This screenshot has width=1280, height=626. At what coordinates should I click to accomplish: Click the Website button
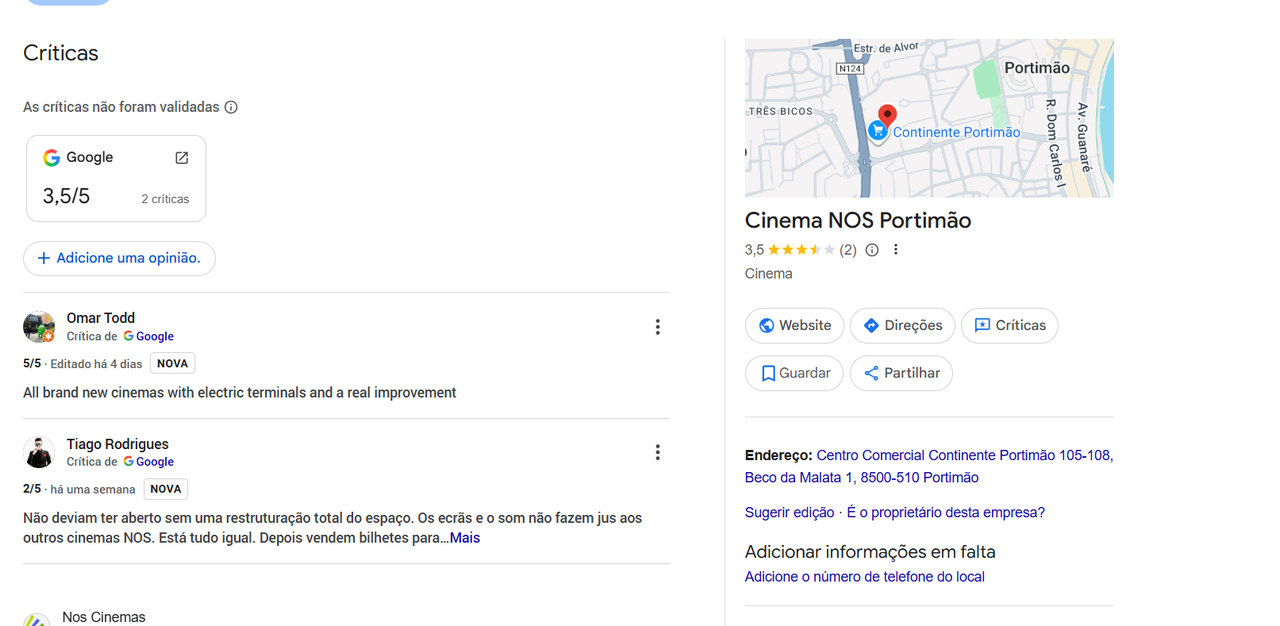[794, 325]
